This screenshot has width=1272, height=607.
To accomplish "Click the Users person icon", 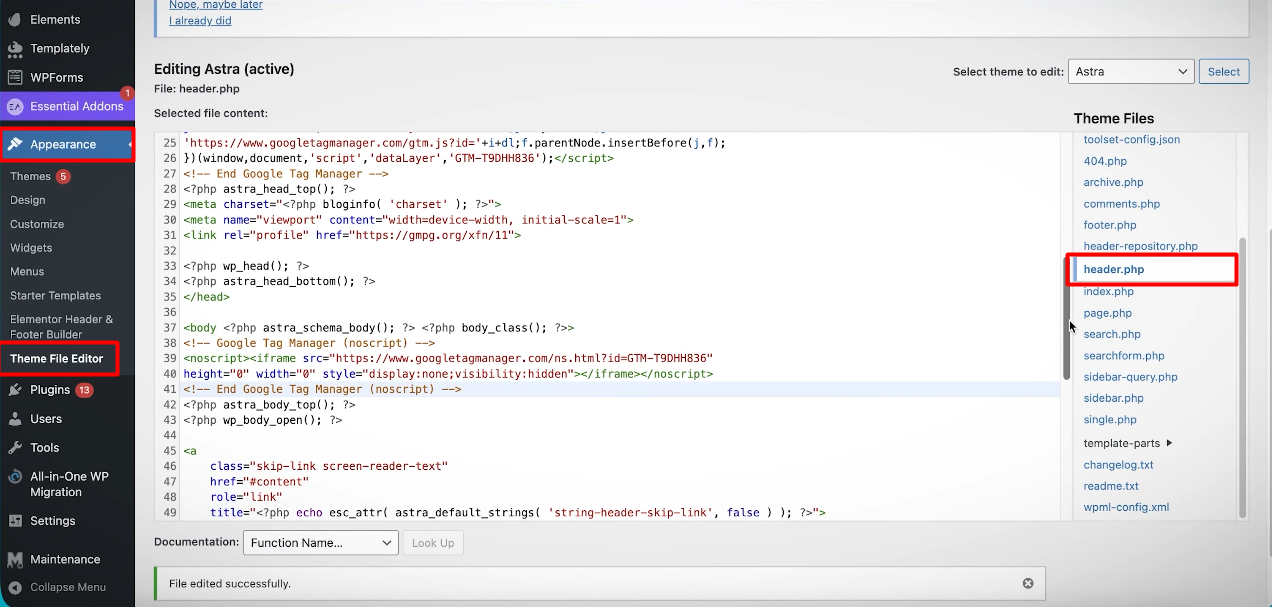I will pyautogui.click(x=15, y=419).
